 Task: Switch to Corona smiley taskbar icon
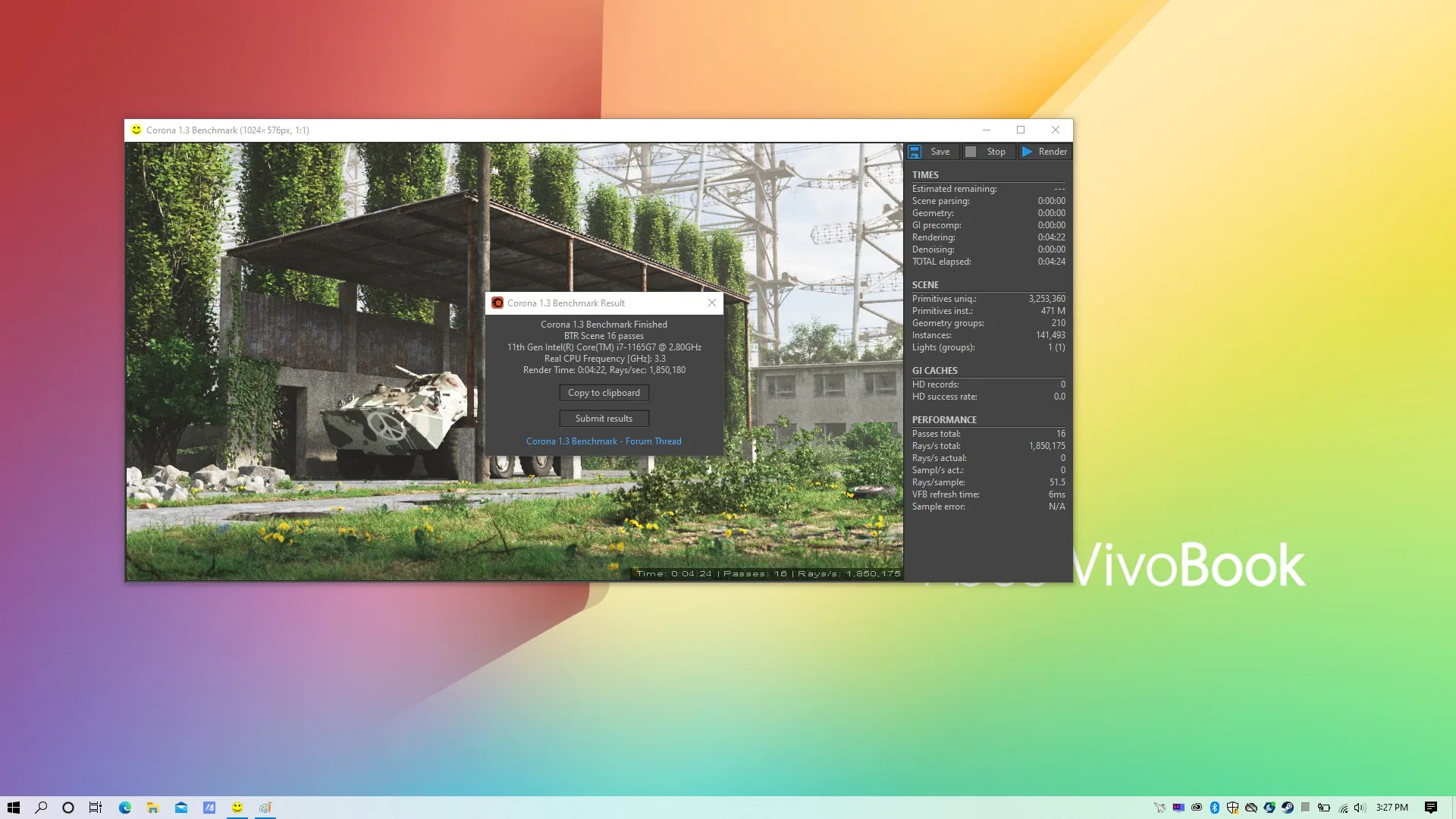point(237,808)
